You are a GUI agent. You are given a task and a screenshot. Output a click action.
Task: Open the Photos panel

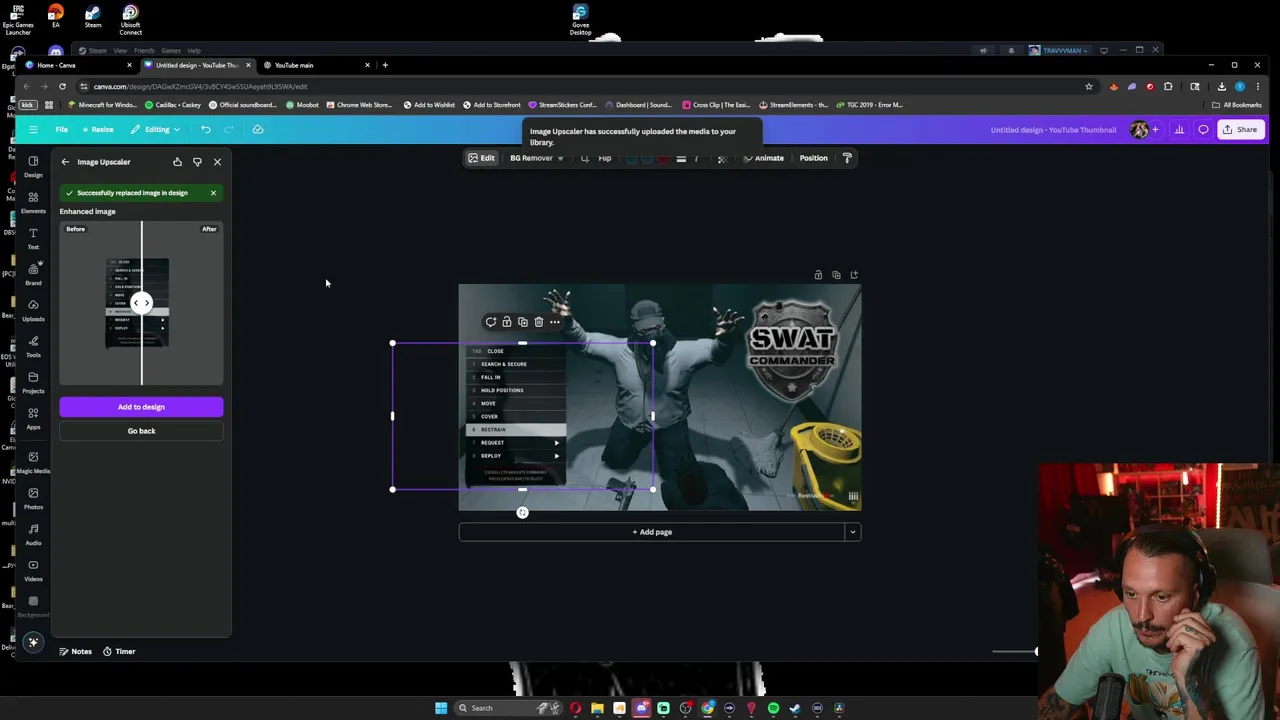pyautogui.click(x=33, y=498)
